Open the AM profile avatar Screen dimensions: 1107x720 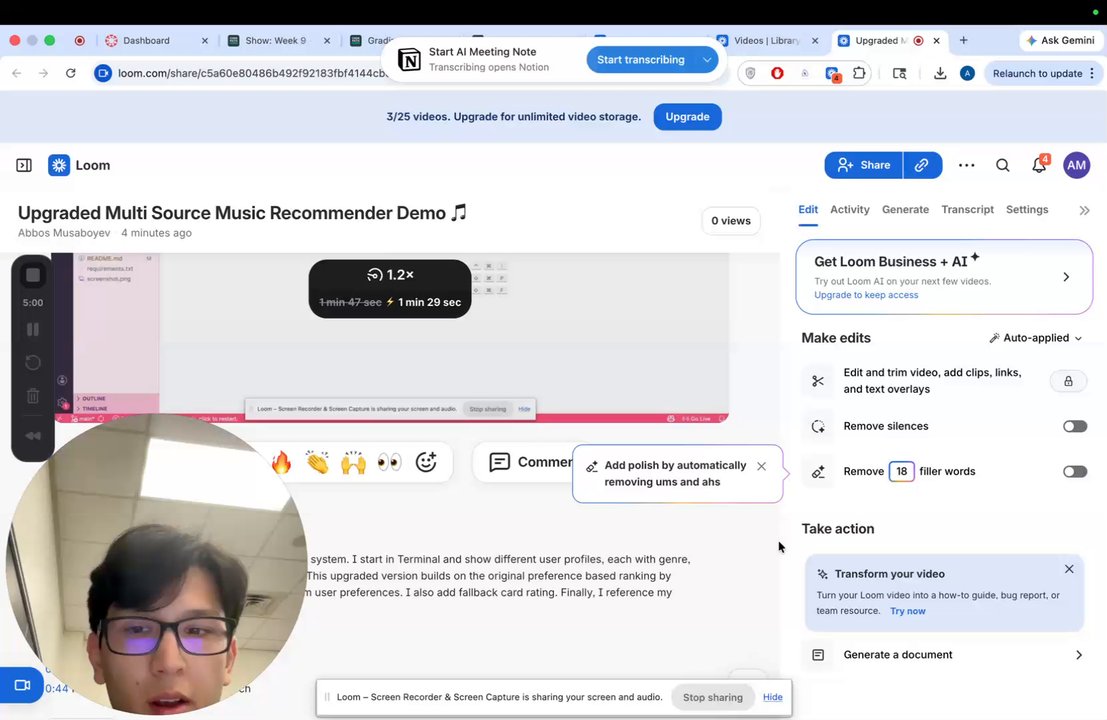[x=1077, y=165]
